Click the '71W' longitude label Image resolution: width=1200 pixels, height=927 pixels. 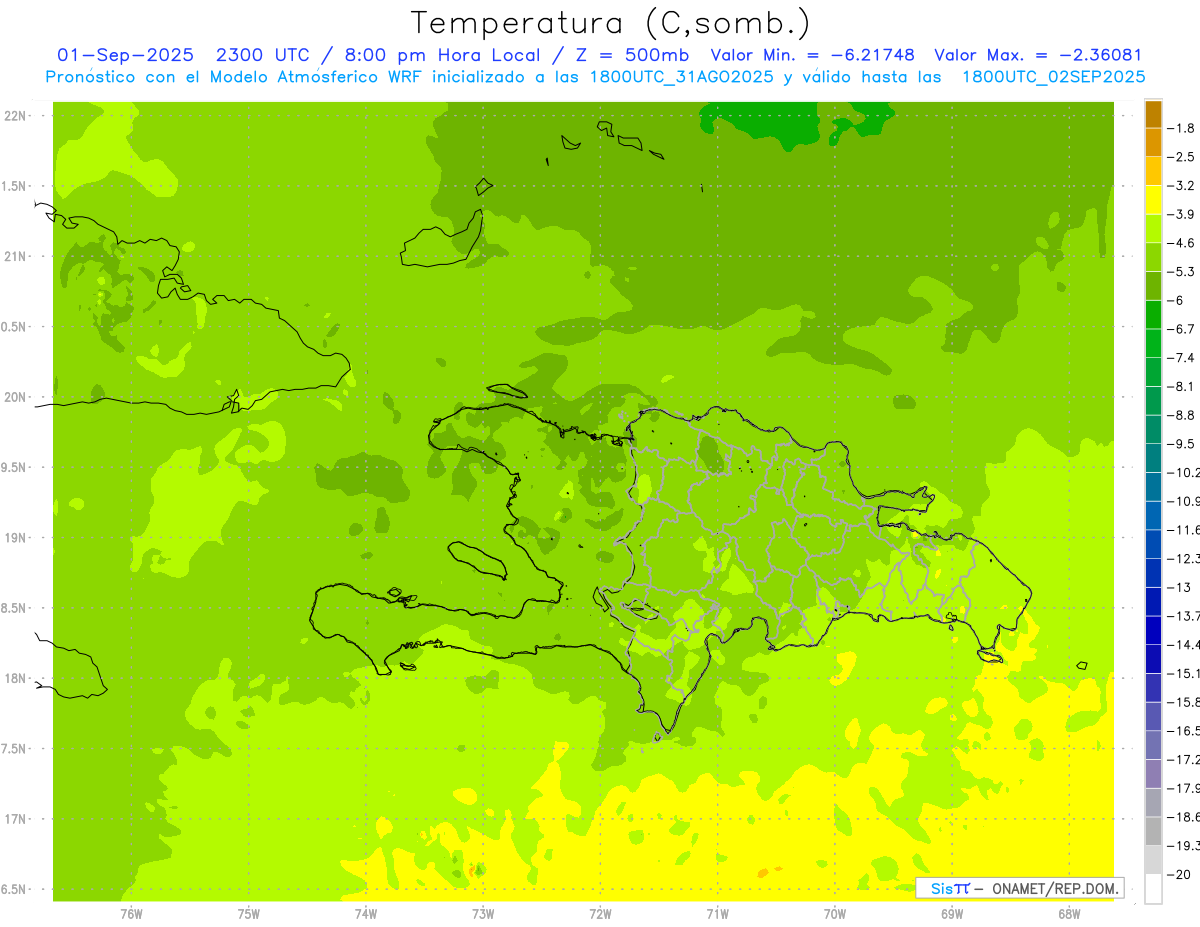click(x=717, y=914)
